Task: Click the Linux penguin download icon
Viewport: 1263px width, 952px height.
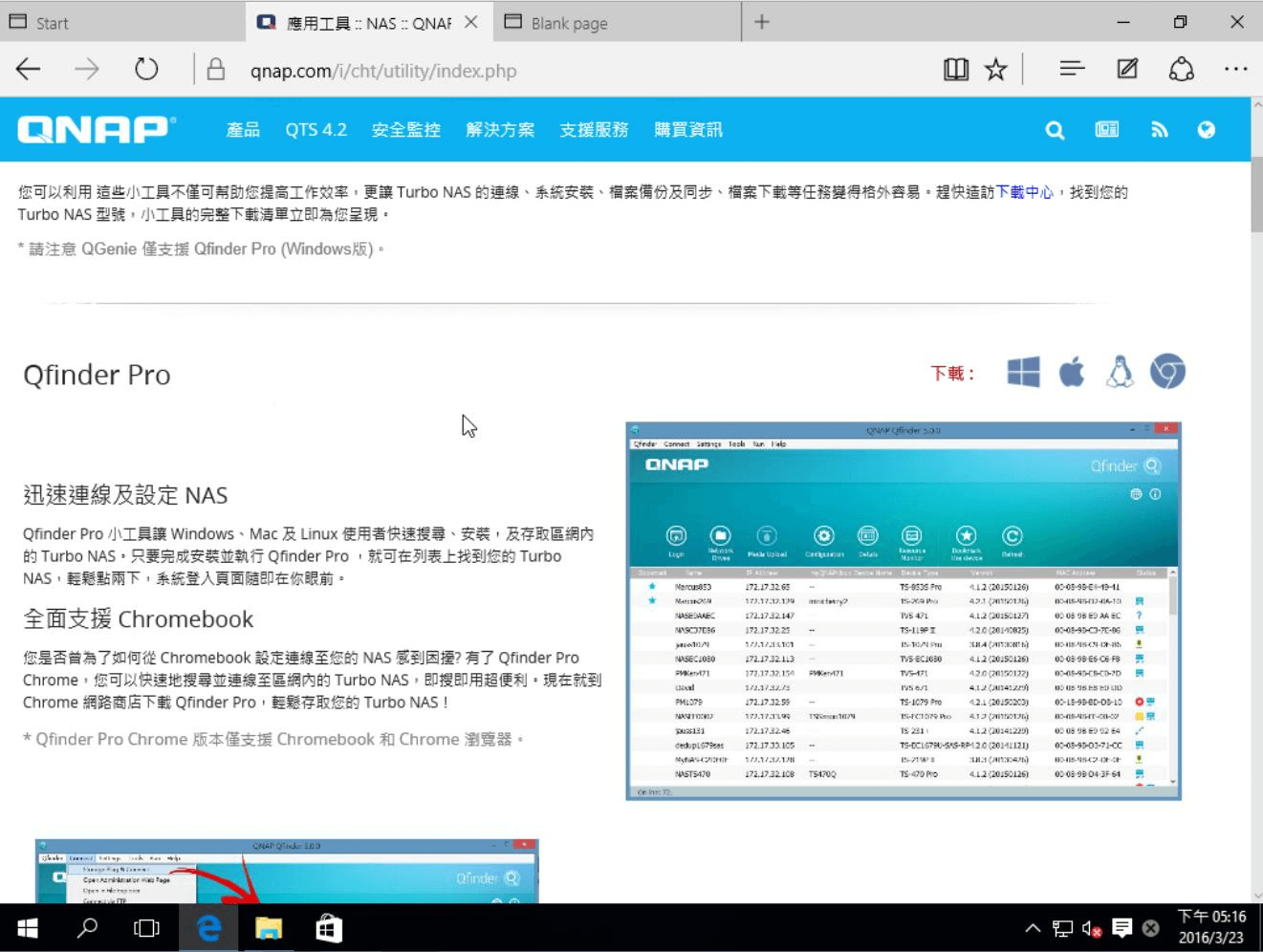Action: pyautogui.click(x=1120, y=372)
